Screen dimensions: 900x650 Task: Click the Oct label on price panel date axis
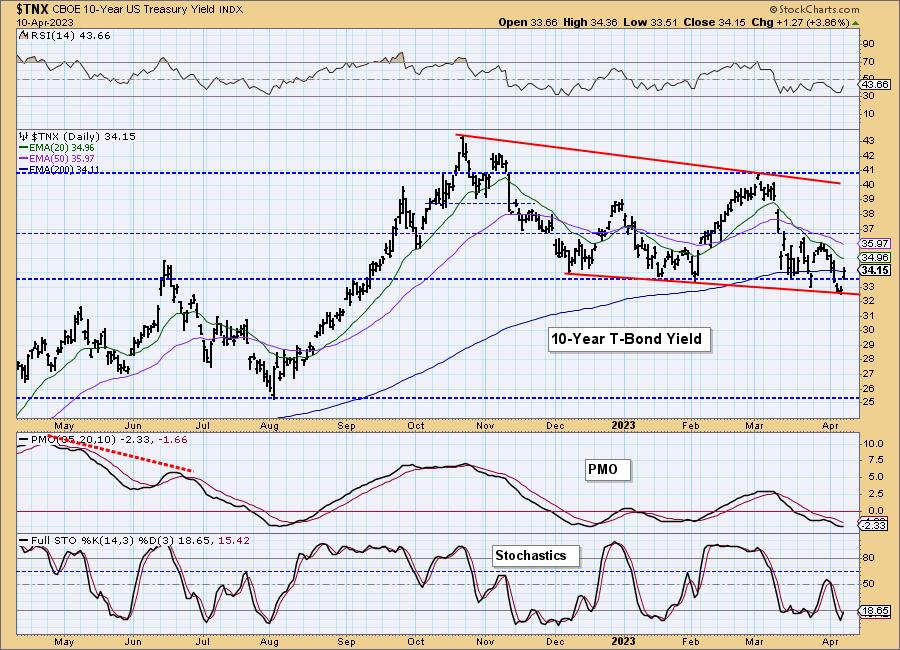coord(416,425)
